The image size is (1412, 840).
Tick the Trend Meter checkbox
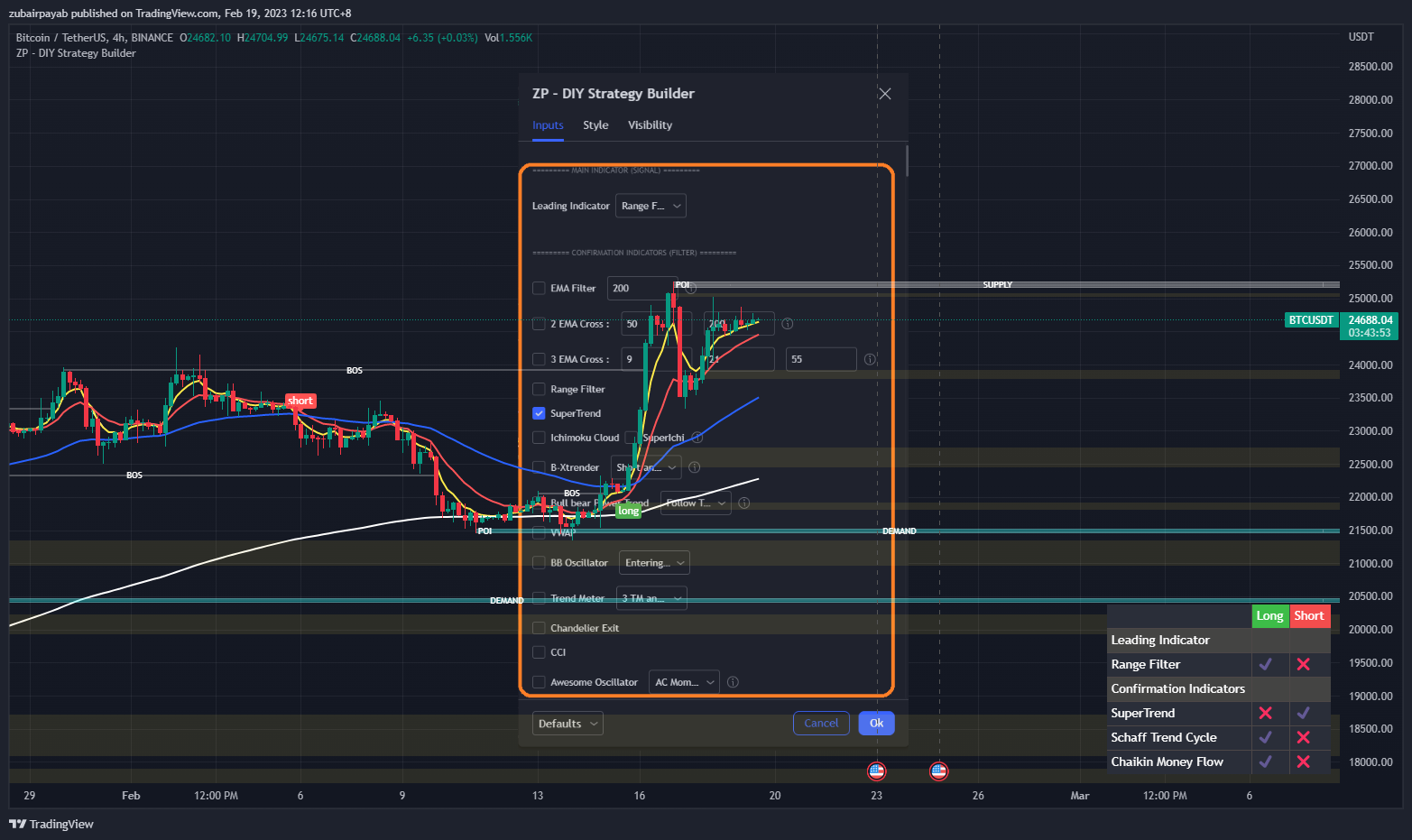pos(539,598)
